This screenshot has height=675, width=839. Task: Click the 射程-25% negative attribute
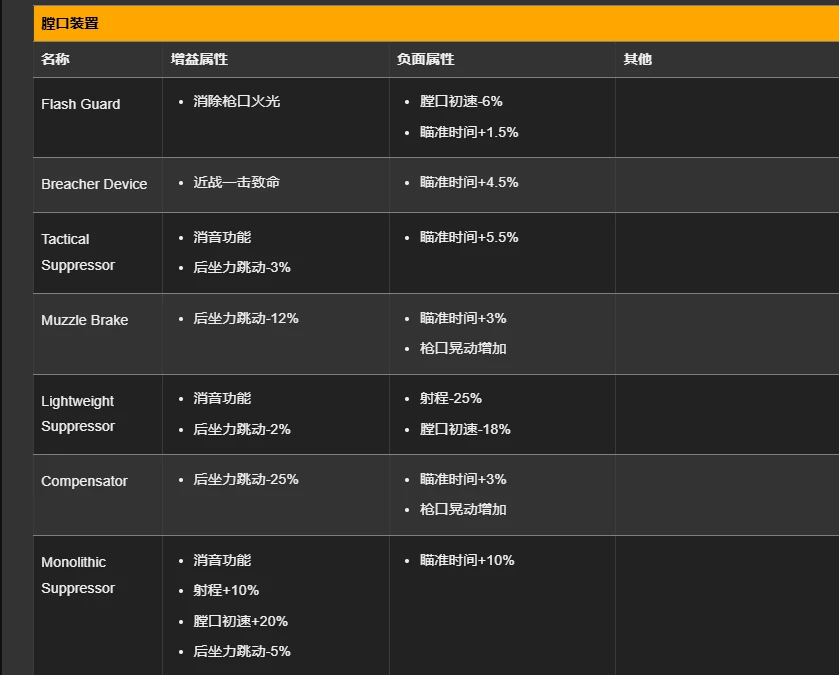451,398
